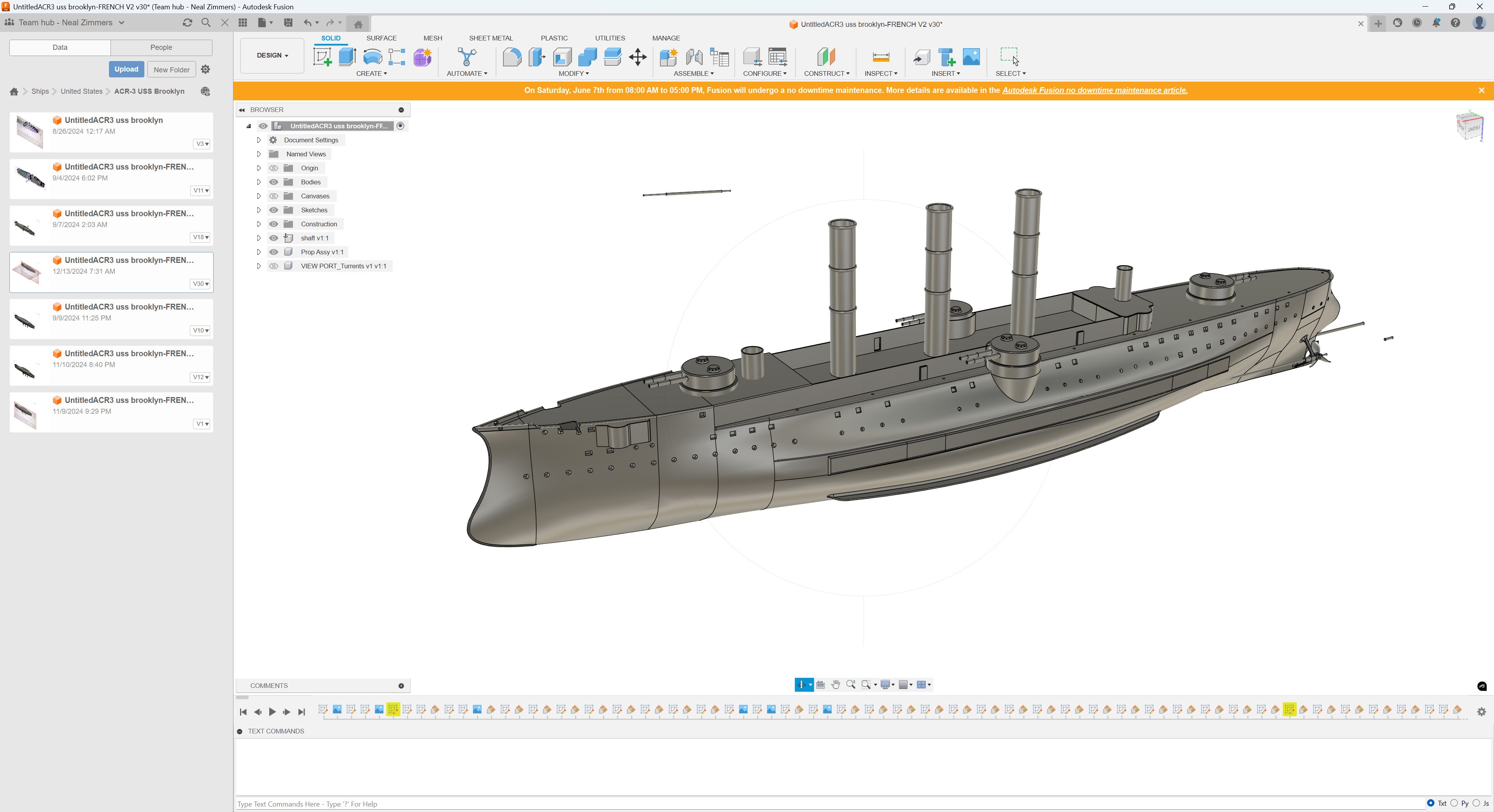Click the Upload button
This screenshot has height=812, width=1494.
pyautogui.click(x=126, y=70)
